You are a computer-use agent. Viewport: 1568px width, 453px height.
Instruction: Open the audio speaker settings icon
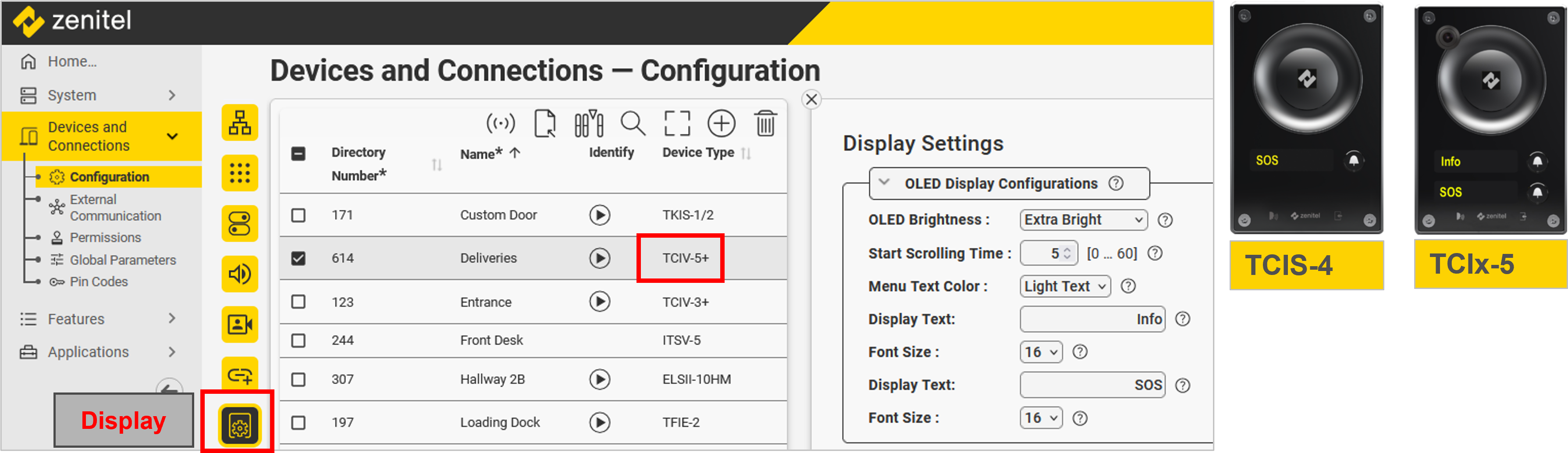tap(240, 274)
